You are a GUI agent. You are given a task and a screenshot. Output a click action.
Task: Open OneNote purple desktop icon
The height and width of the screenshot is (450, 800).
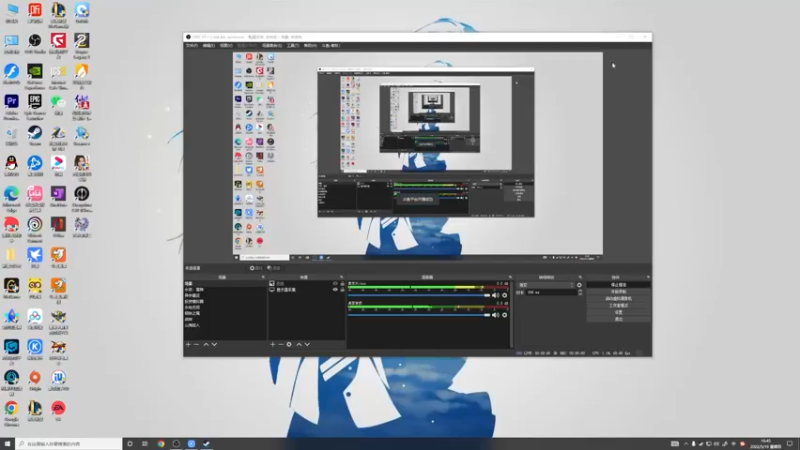[x=58, y=197]
